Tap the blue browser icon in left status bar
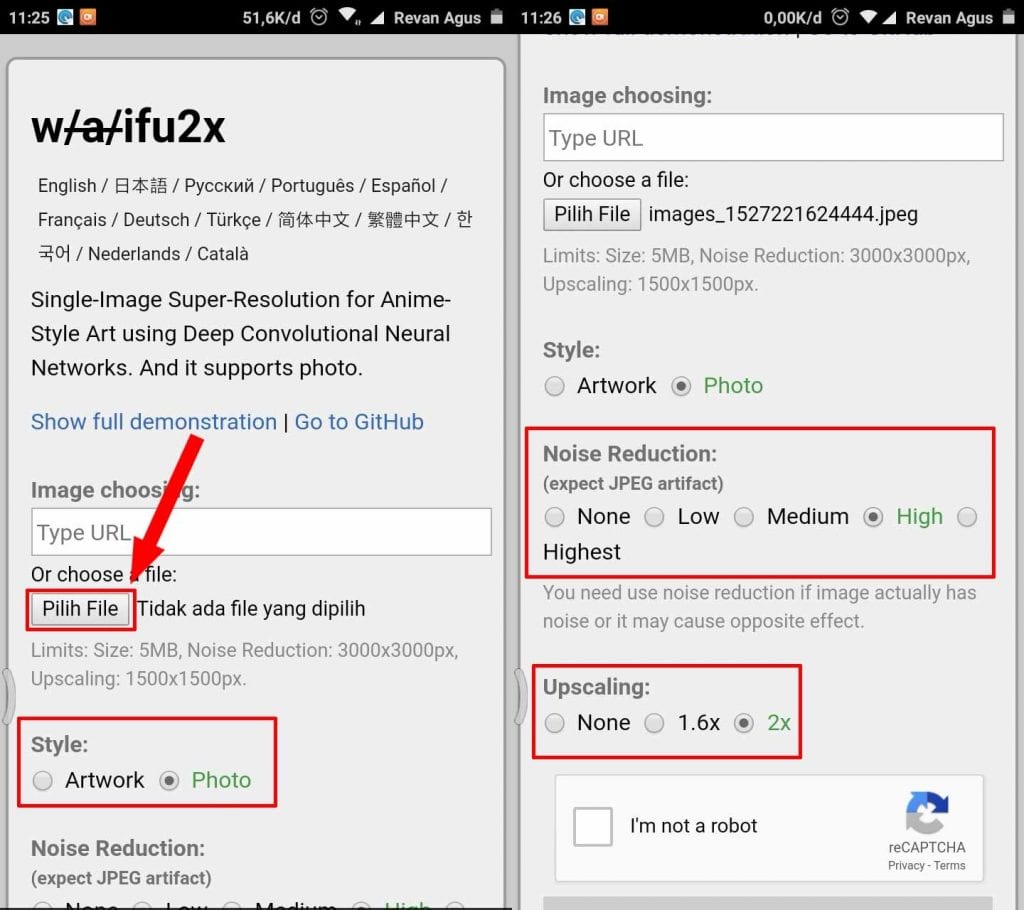1024x910 pixels. coord(65,16)
